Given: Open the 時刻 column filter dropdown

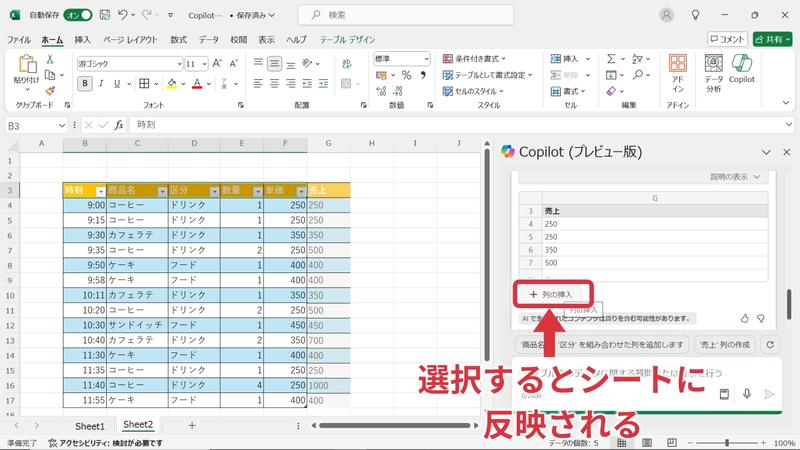Looking at the screenshot, I should (x=101, y=191).
